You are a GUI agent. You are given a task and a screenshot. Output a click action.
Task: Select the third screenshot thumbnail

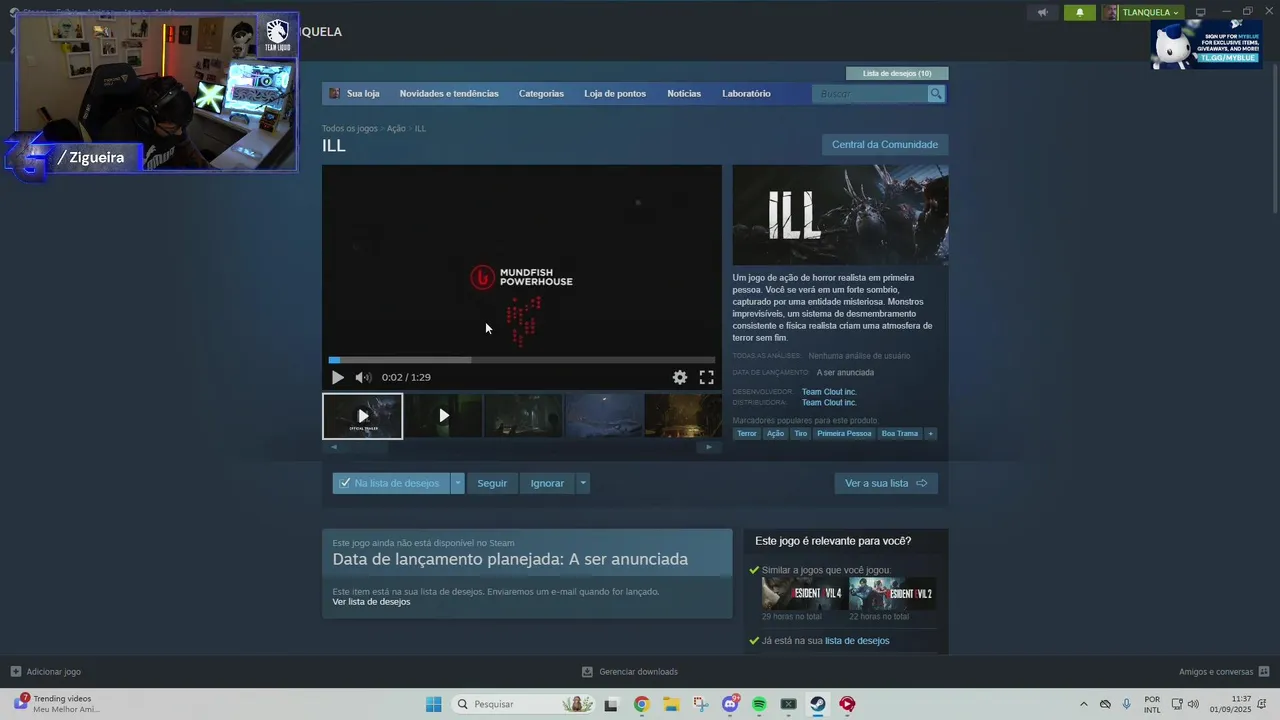[523, 416]
